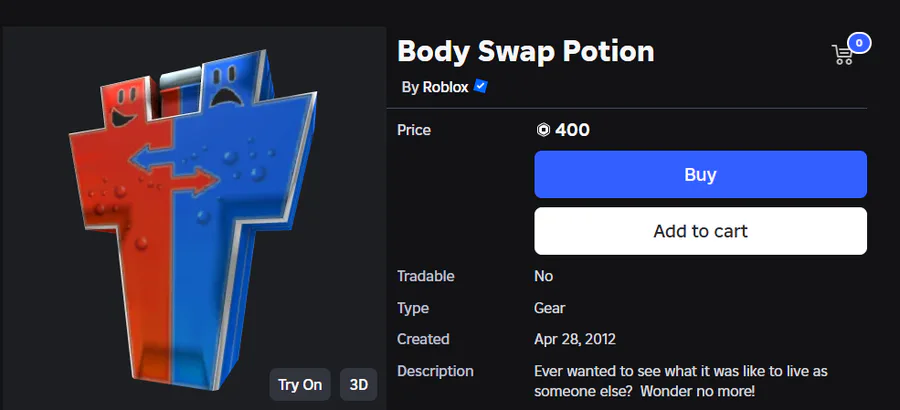This screenshot has width=900, height=410.
Task: Select the Body Swap Potion title
Action: pyautogui.click(x=526, y=51)
